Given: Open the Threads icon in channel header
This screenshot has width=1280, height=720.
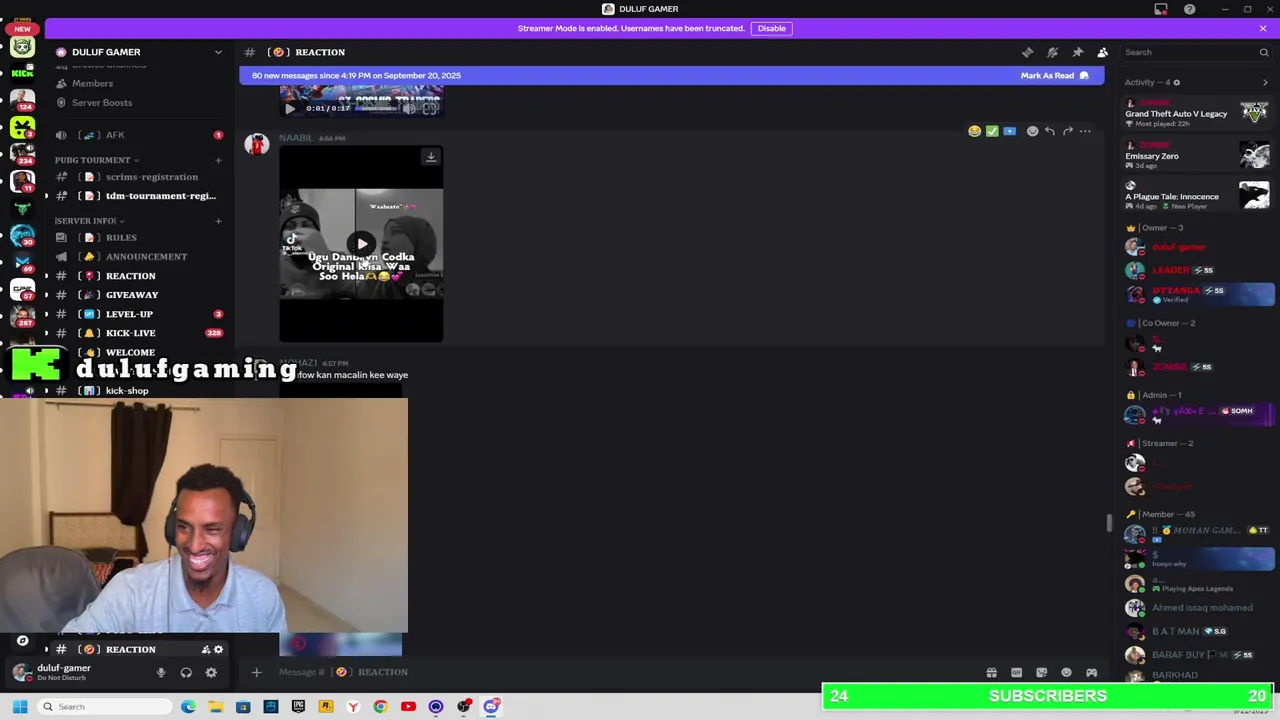Looking at the screenshot, I should (x=1027, y=52).
